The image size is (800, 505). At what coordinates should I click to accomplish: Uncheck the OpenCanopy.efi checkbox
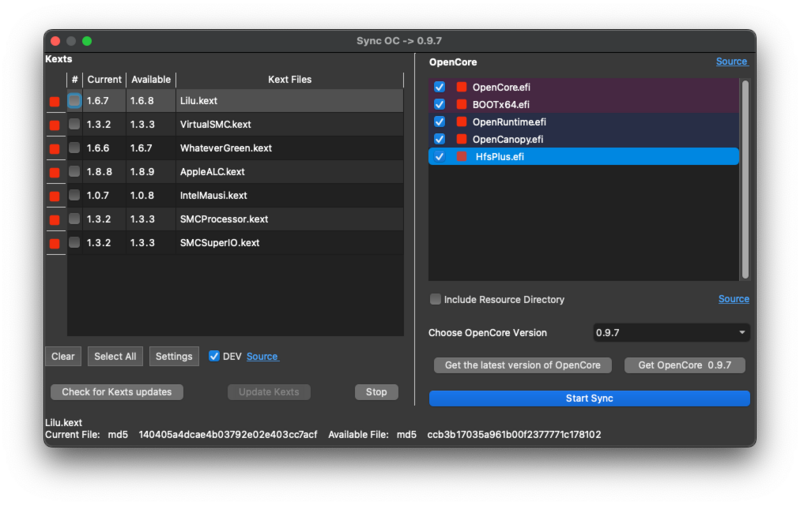pyautogui.click(x=439, y=139)
